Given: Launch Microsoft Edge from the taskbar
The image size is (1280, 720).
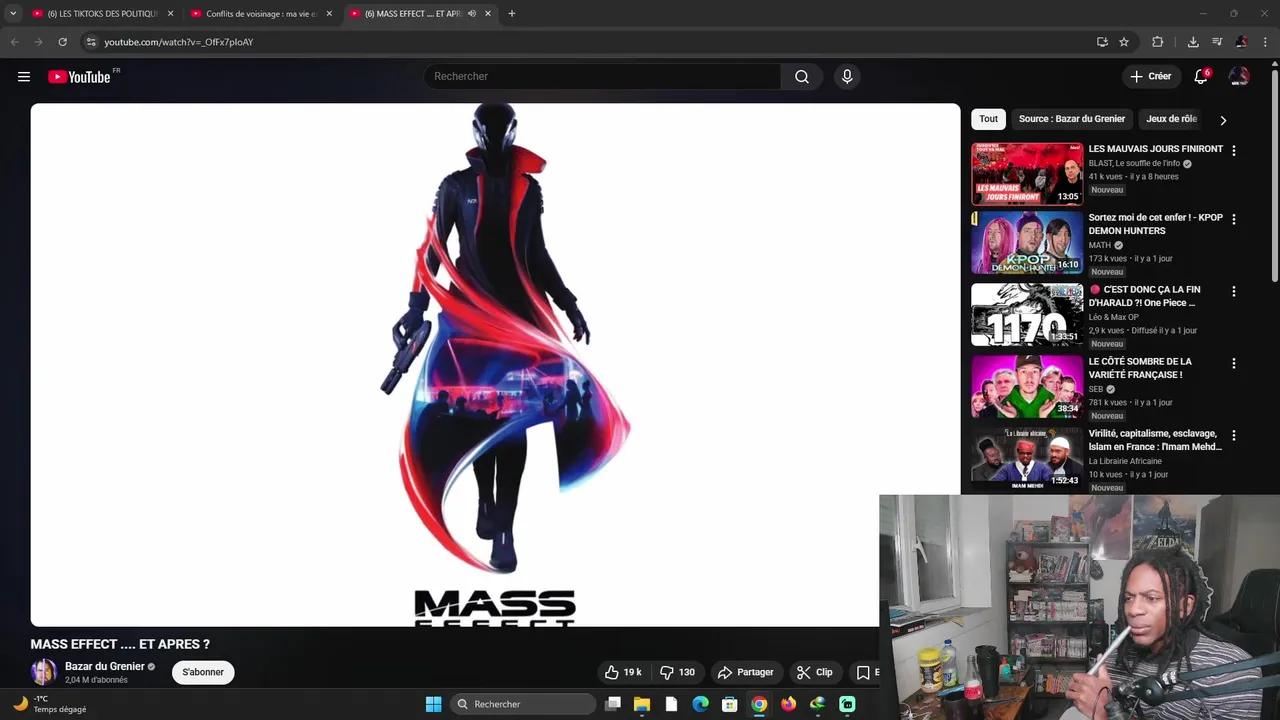Looking at the screenshot, I should pos(700,704).
